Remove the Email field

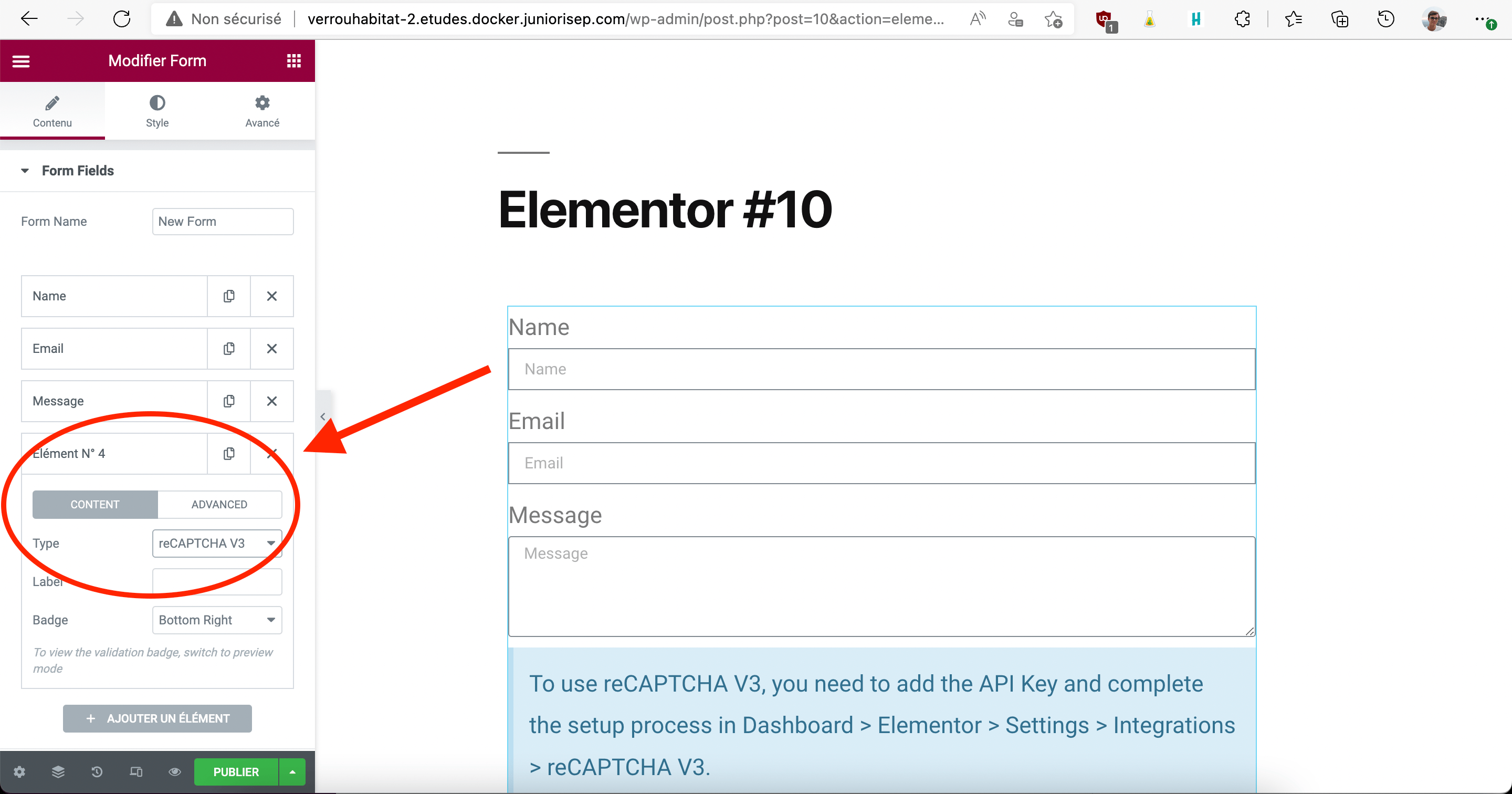coord(272,349)
